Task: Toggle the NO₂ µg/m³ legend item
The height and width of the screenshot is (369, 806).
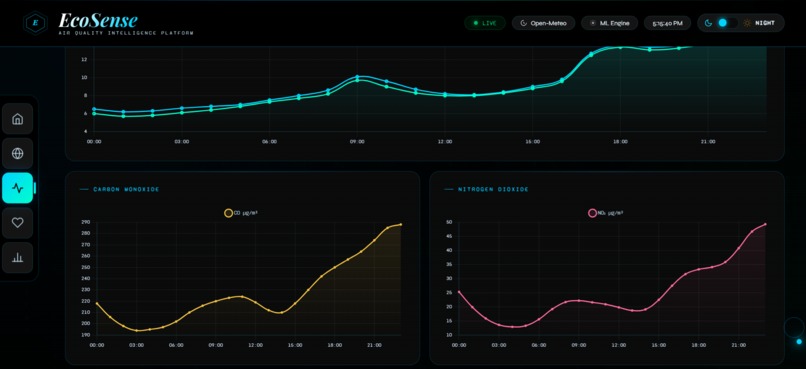Action: pyautogui.click(x=607, y=213)
